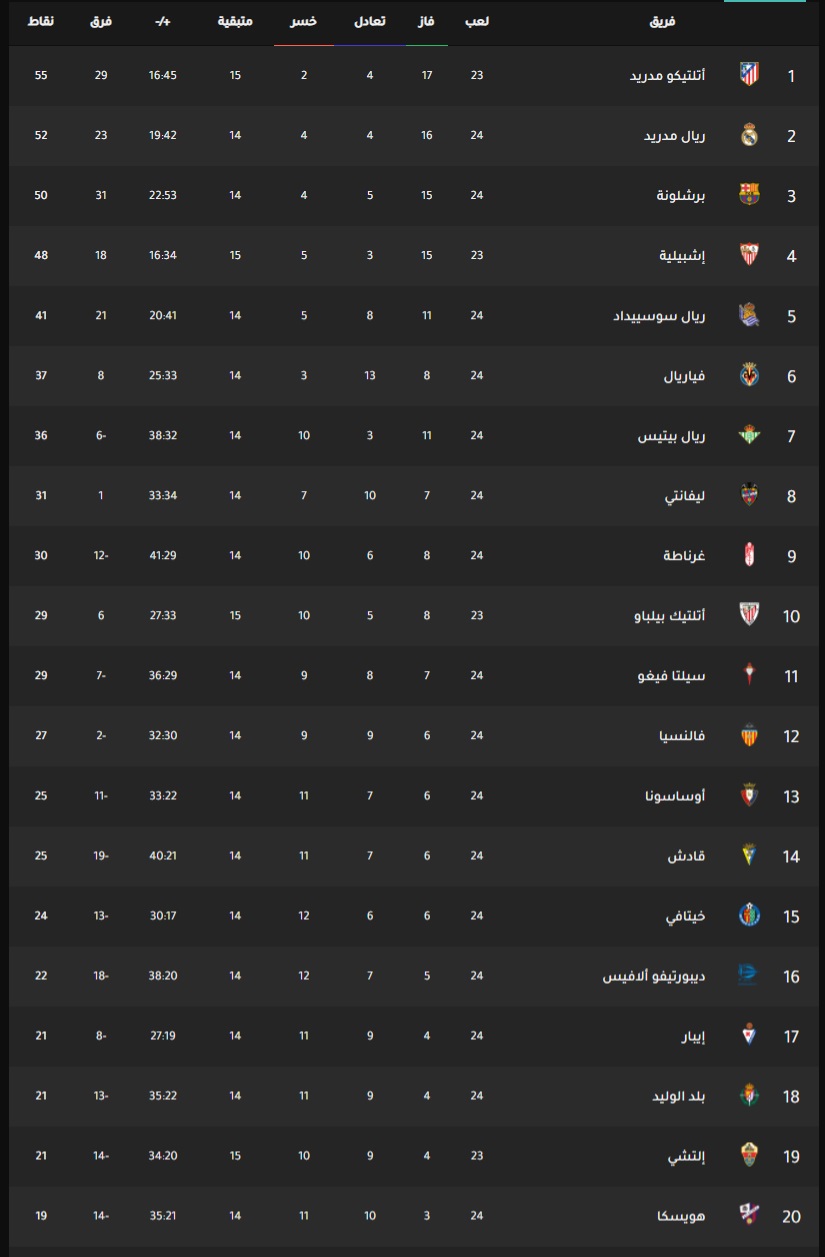
Task: Click the Barcelona club crest
Action: 749,195
